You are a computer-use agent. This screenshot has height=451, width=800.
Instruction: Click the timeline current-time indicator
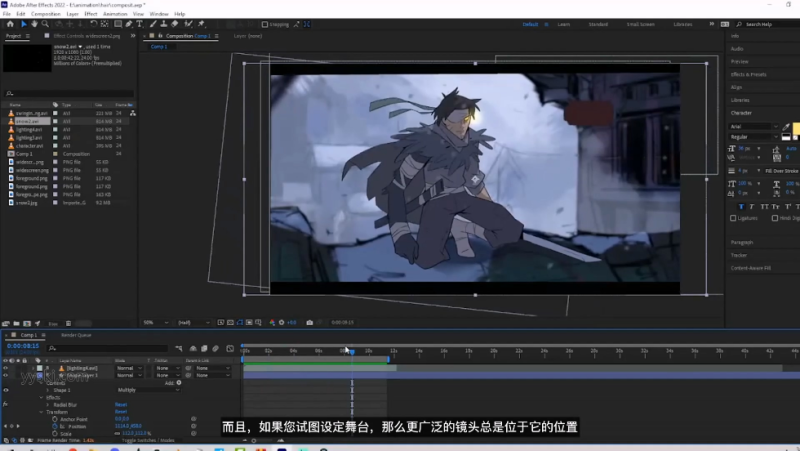pyautogui.click(x=352, y=352)
